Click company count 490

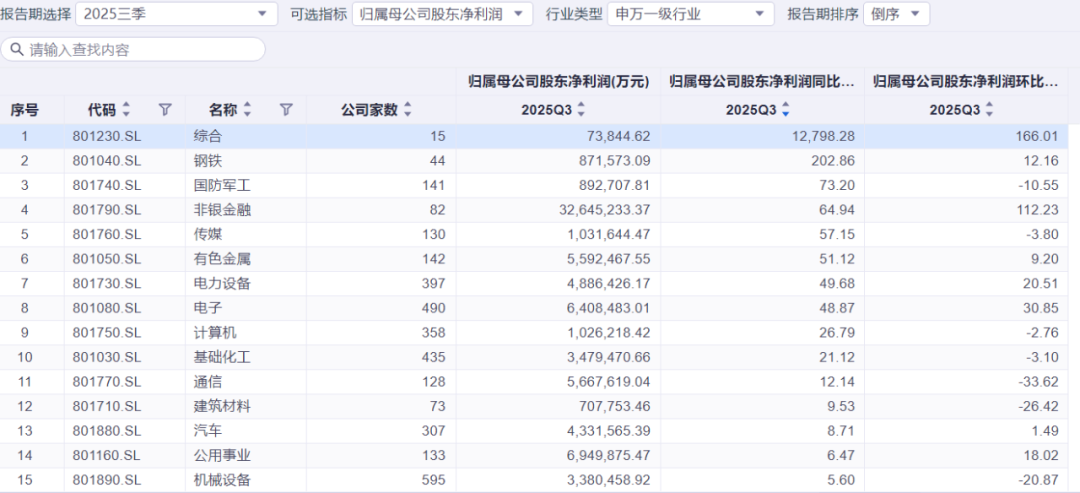point(434,308)
